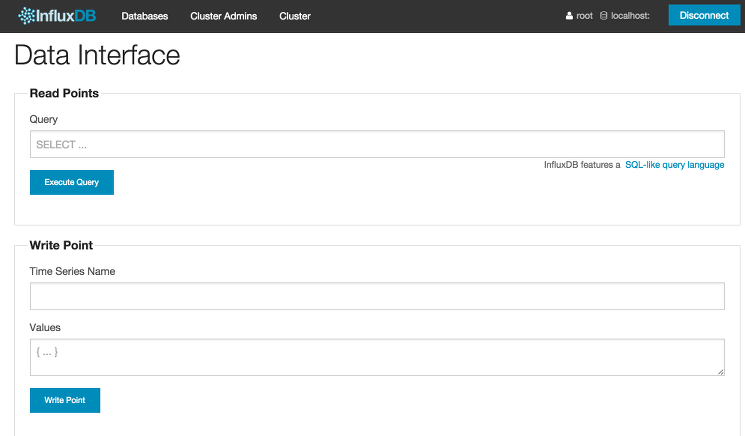The image size is (745, 436).
Task: Click the 'InfluxDB features a' text
Action: [x=582, y=165]
